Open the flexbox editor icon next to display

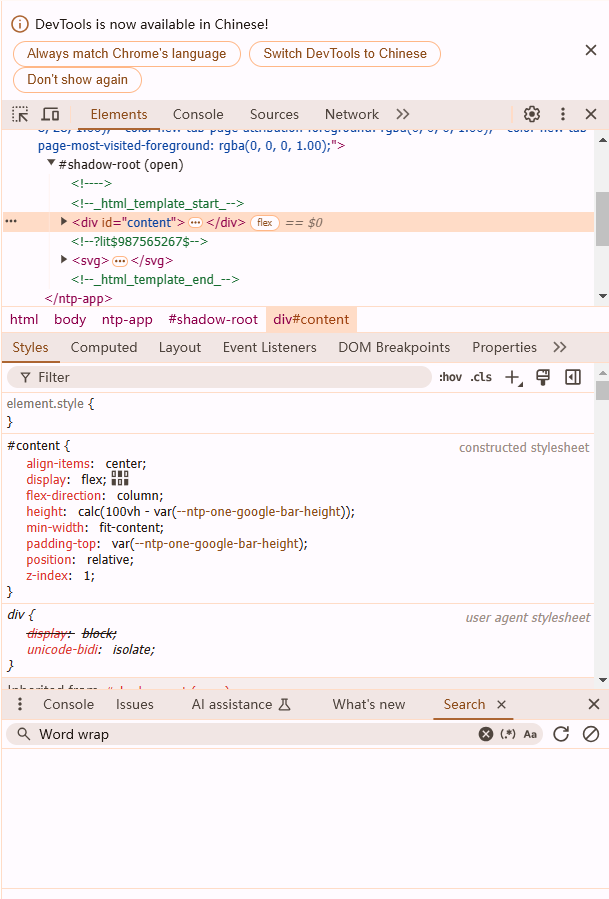point(120,478)
